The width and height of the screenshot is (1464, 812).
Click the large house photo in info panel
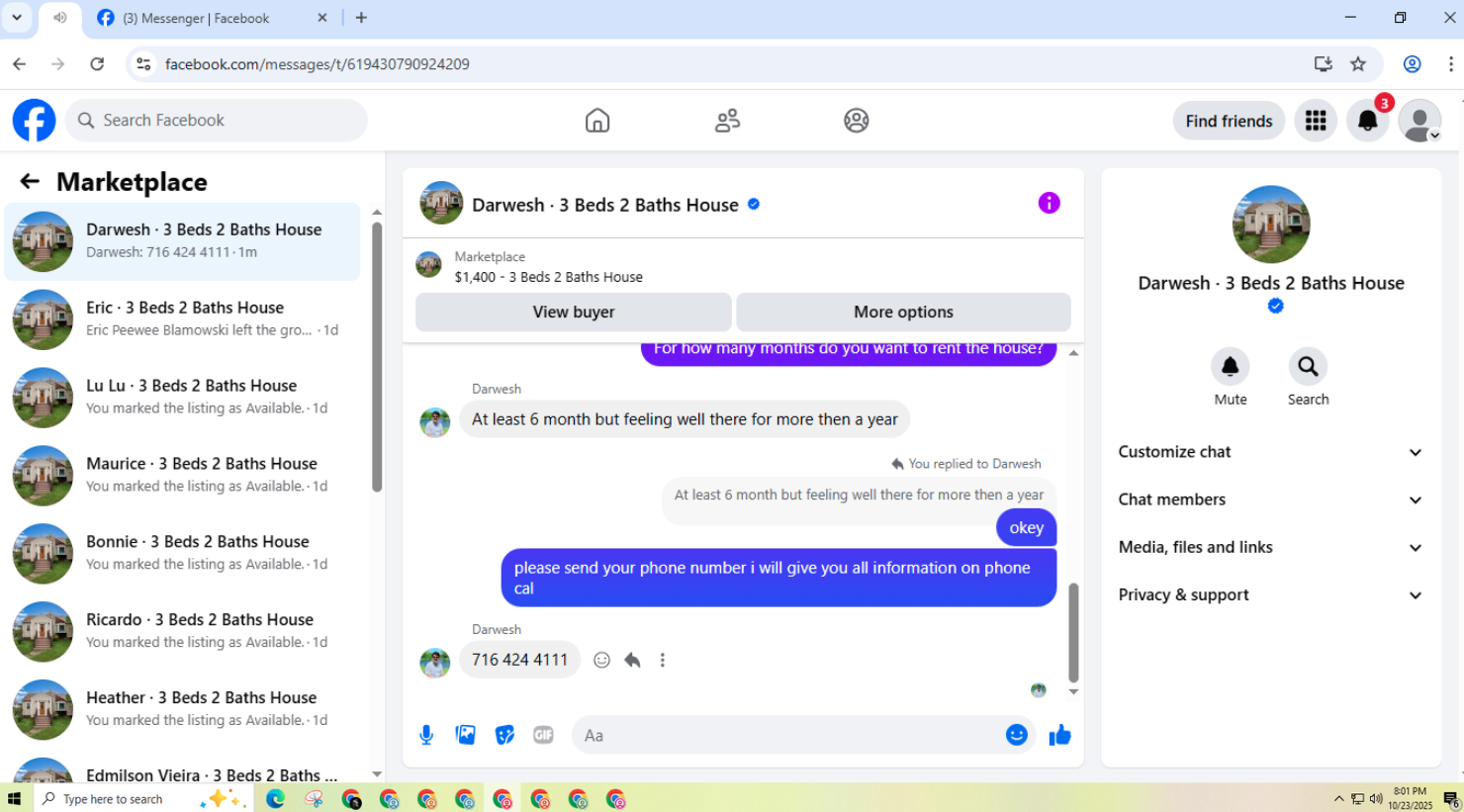pos(1270,225)
